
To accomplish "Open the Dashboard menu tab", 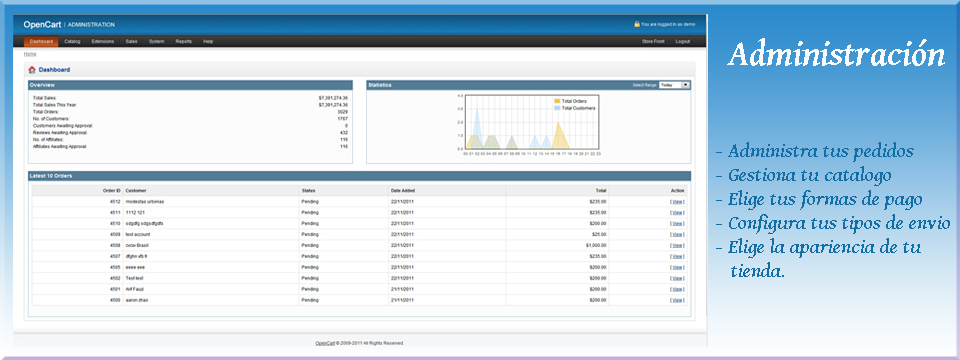I will tap(42, 42).
